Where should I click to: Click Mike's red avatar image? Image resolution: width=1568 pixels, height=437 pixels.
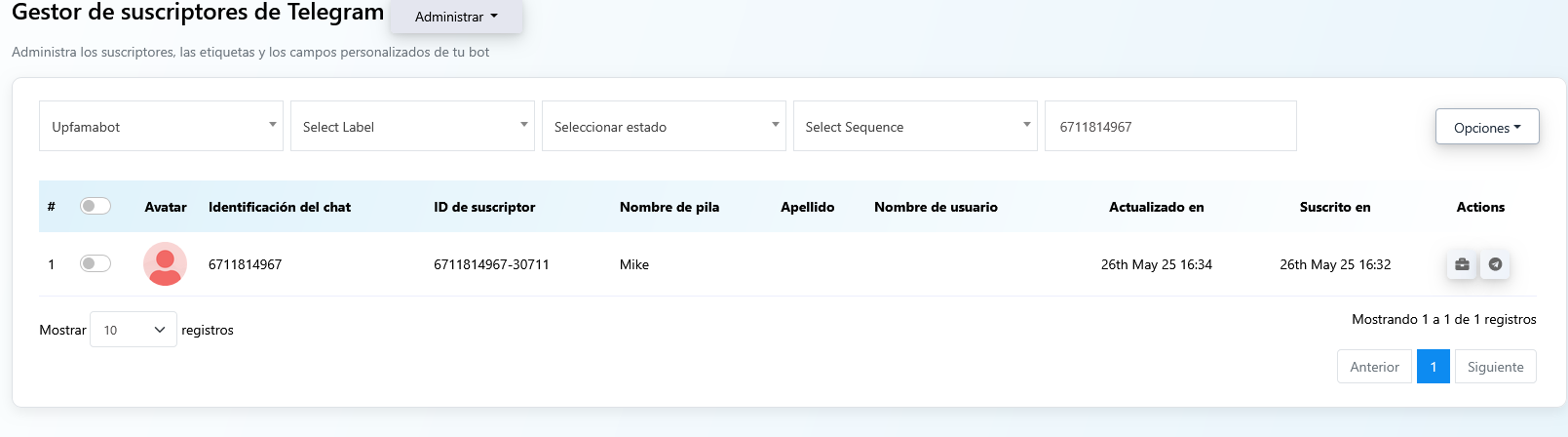pyautogui.click(x=165, y=264)
